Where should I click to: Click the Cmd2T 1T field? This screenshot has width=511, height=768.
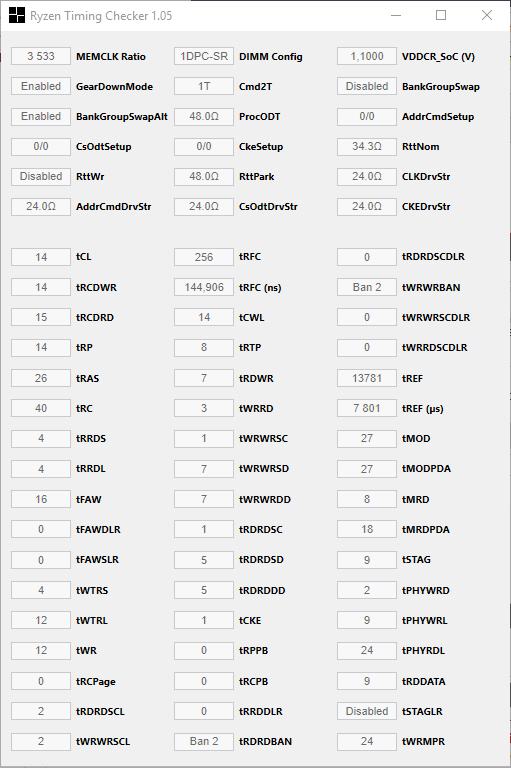pos(204,86)
